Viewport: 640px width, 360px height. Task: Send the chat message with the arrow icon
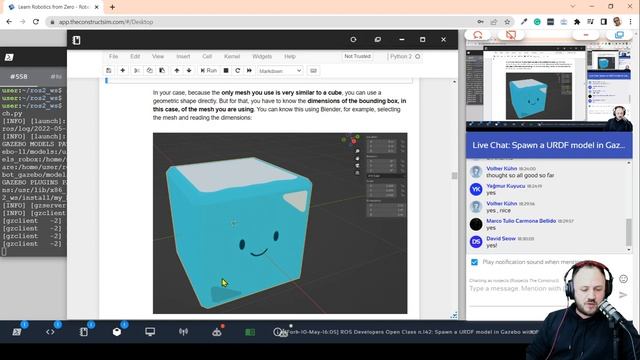click(623, 295)
